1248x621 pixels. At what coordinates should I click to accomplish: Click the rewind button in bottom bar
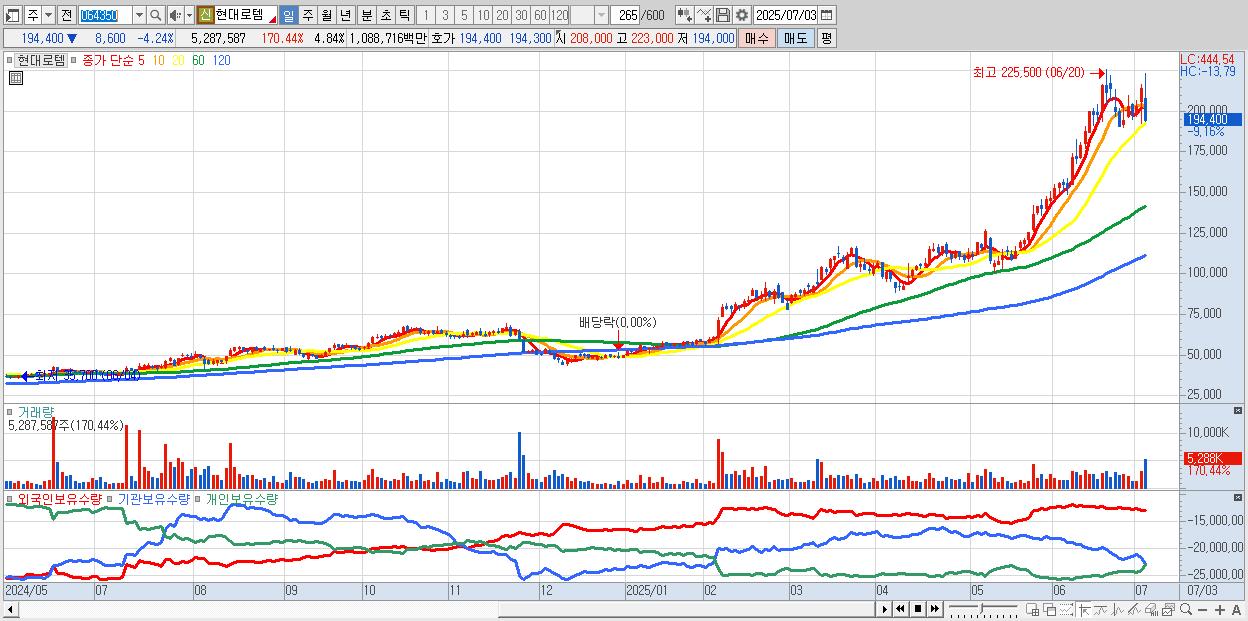[x=900, y=609]
